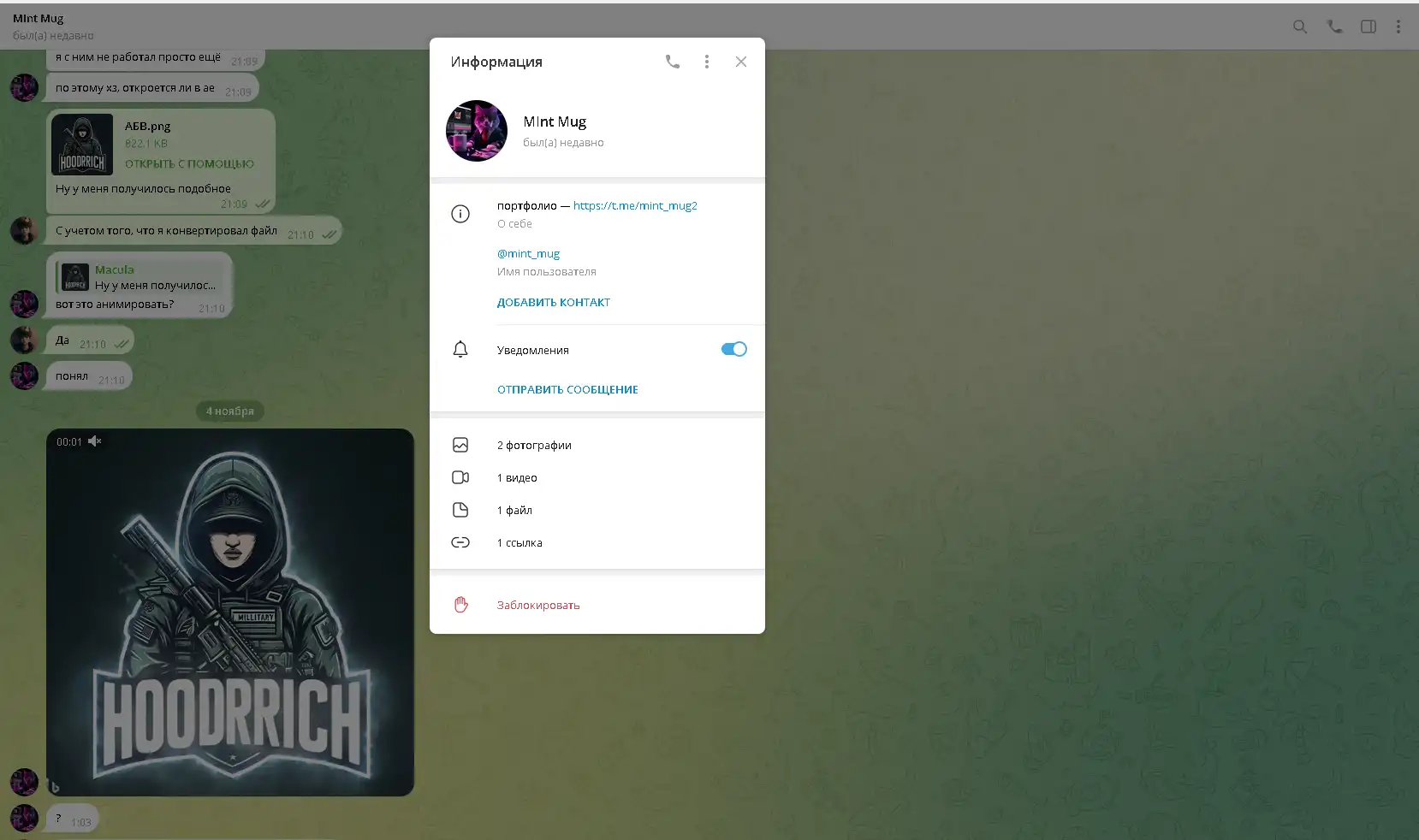This screenshot has height=840, width=1419.
Task: Open the more options menu in info panel
Action: coord(707,62)
